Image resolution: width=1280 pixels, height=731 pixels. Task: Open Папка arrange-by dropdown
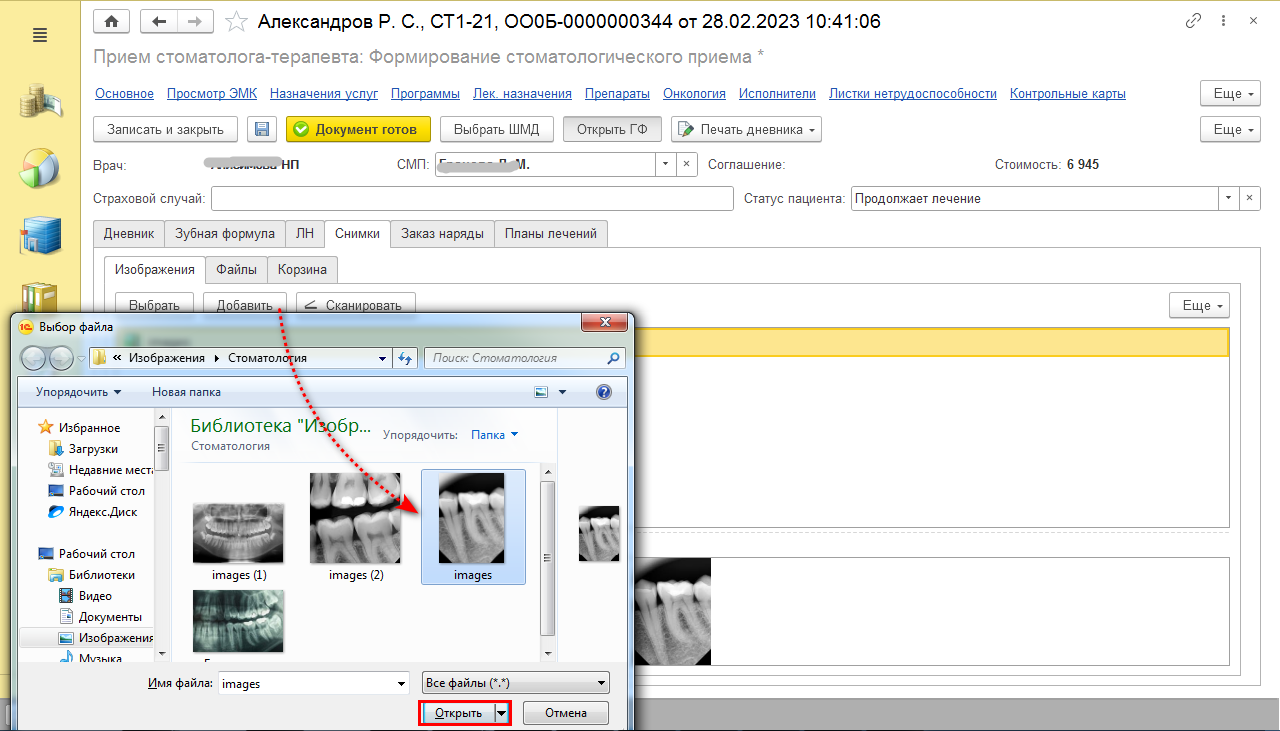click(495, 435)
